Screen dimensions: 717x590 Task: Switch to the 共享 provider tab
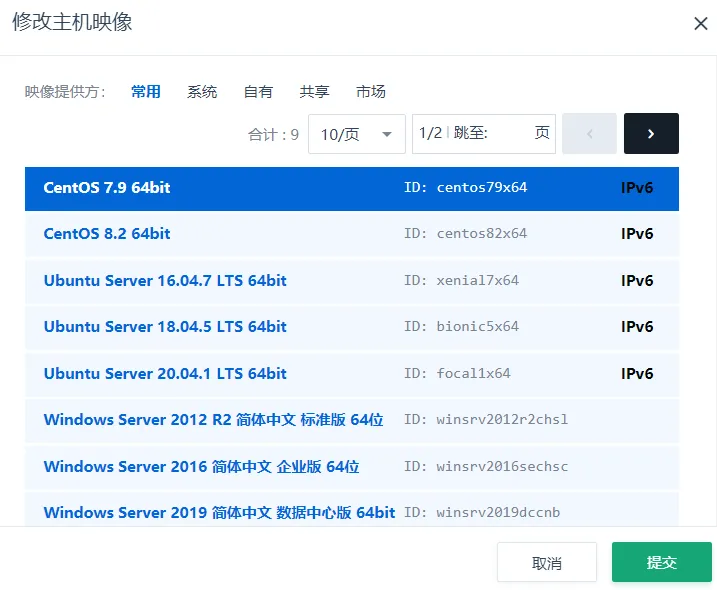[x=315, y=91]
